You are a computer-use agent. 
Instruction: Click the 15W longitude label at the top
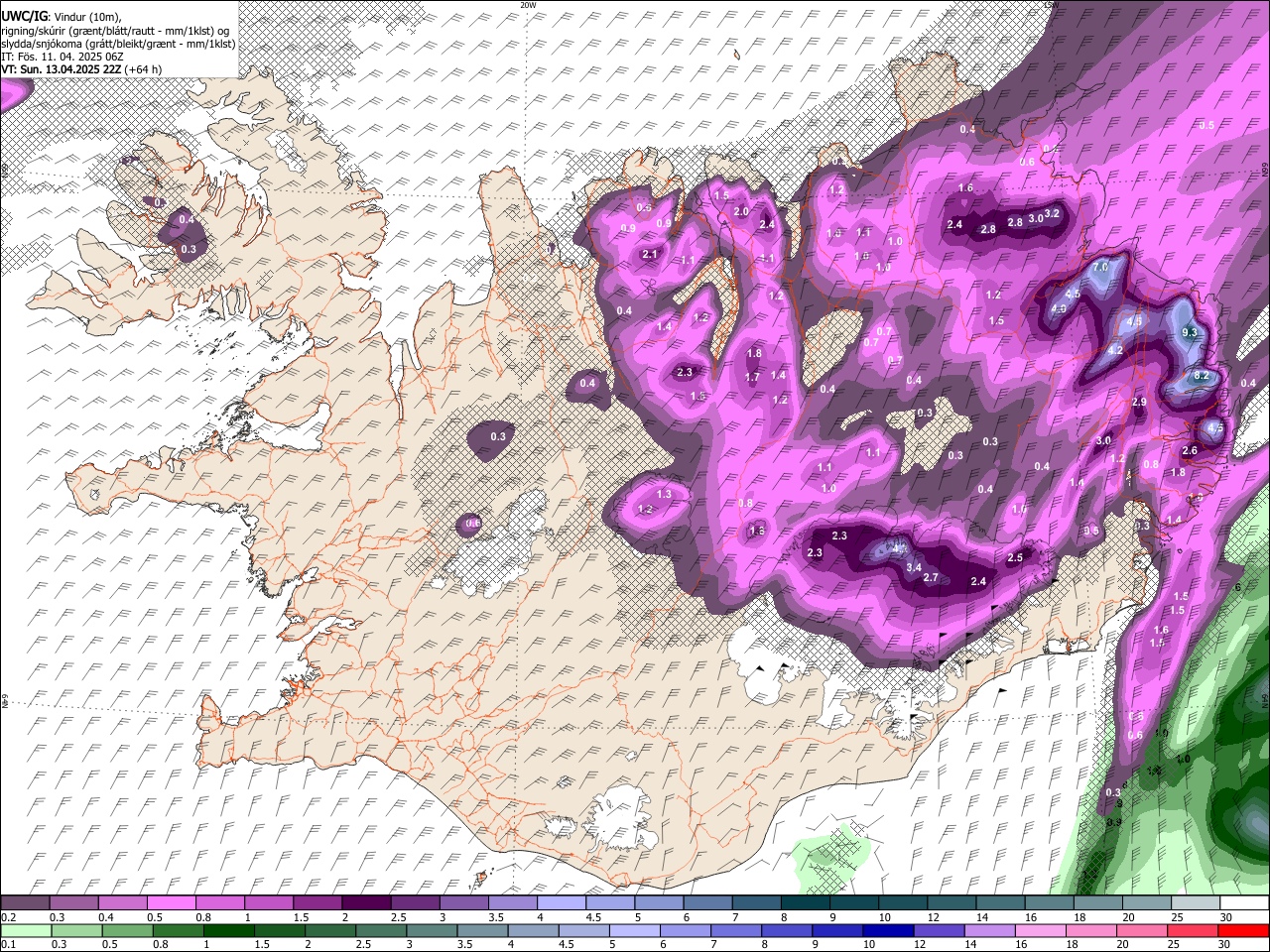(1052, 5)
